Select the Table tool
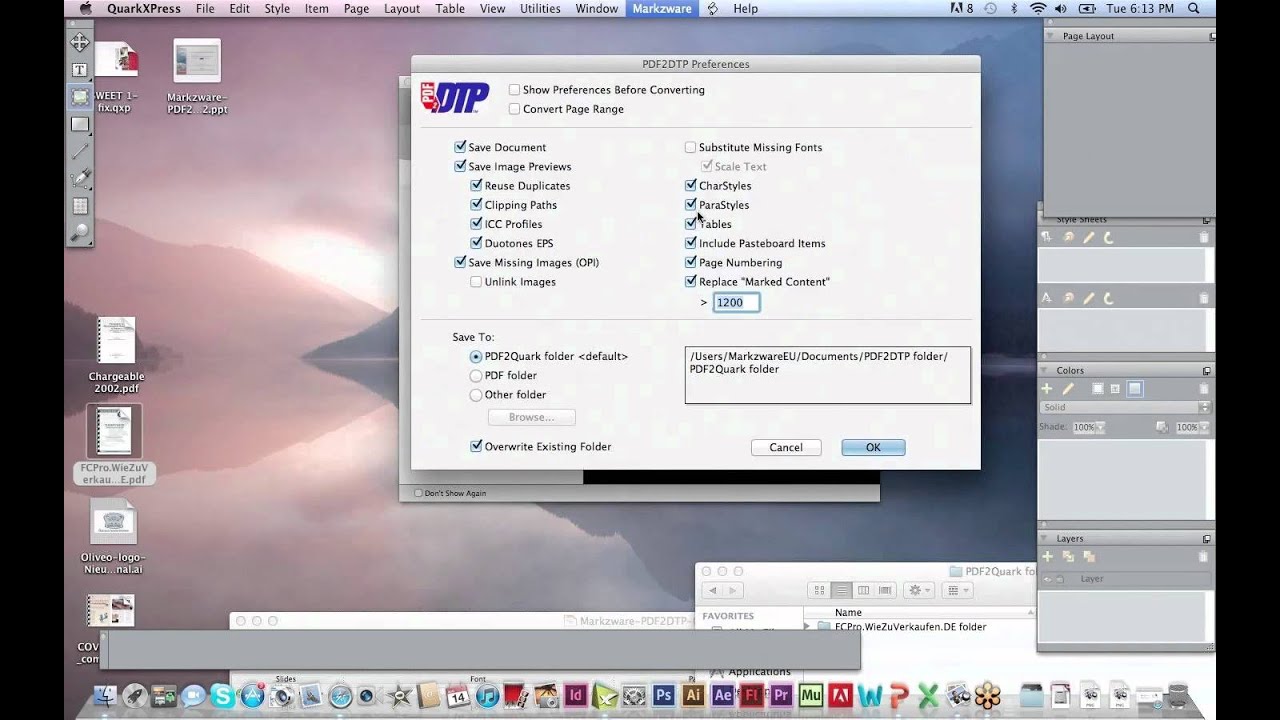The image size is (1280, 720). (x=79, y=205)
